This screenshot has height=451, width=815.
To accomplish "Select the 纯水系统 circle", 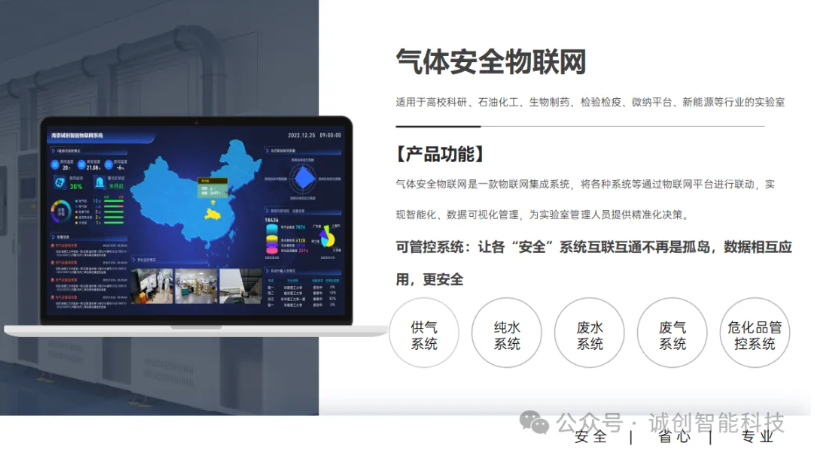I will click(507, 333).
